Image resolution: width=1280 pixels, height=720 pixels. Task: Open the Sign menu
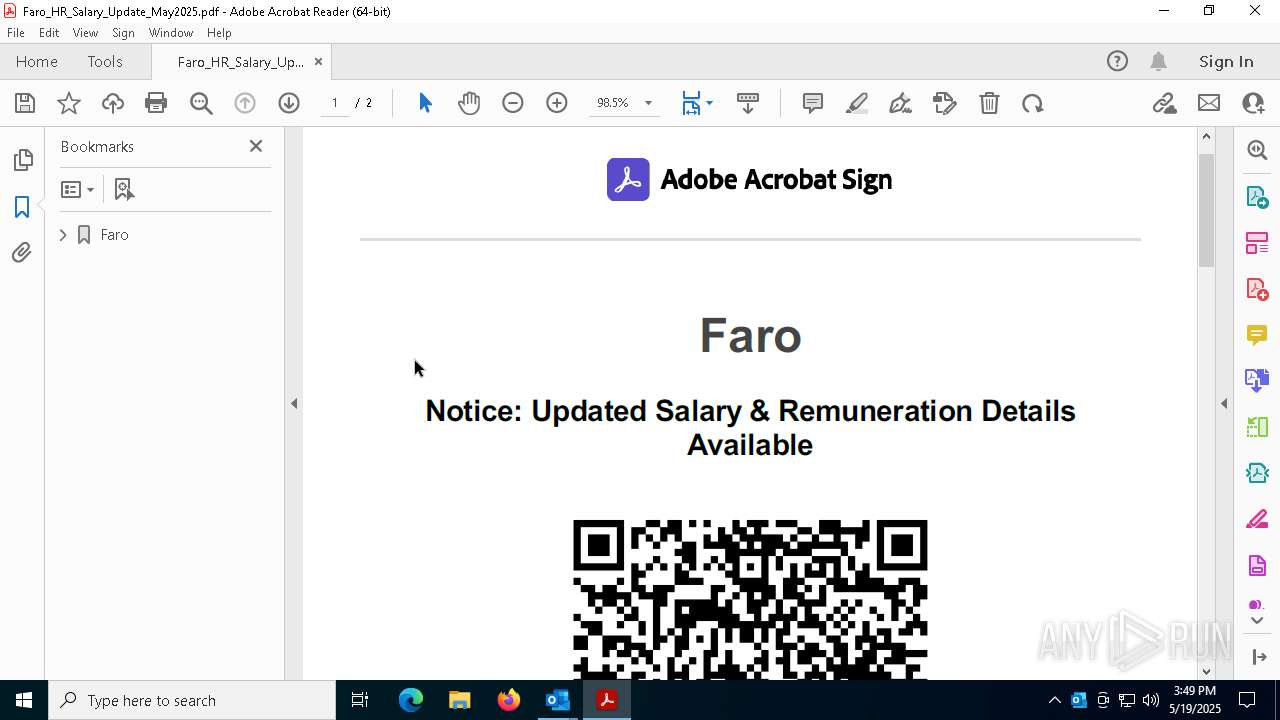pos(123,33)
